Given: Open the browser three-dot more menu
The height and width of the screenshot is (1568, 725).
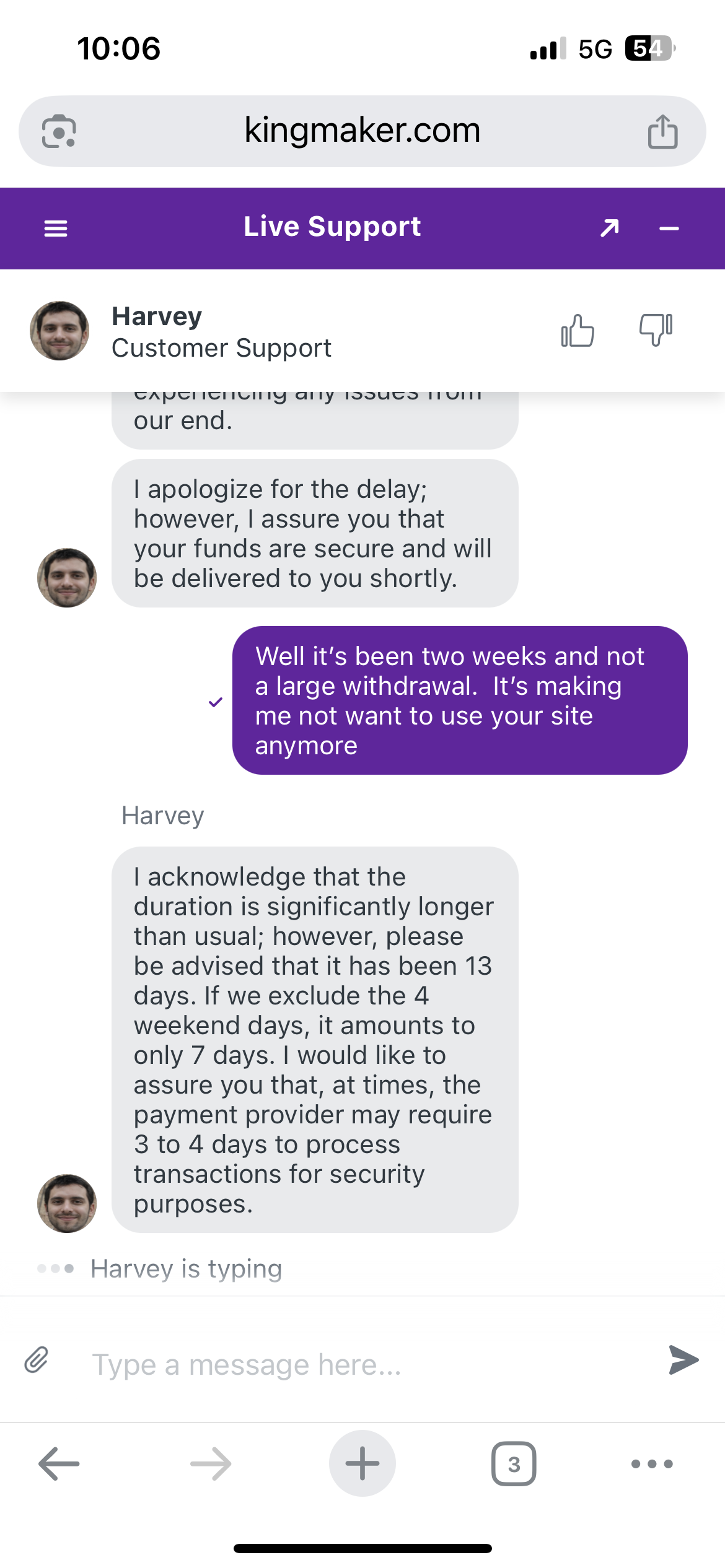Looking at the screenshot, I should (652, 1464).
